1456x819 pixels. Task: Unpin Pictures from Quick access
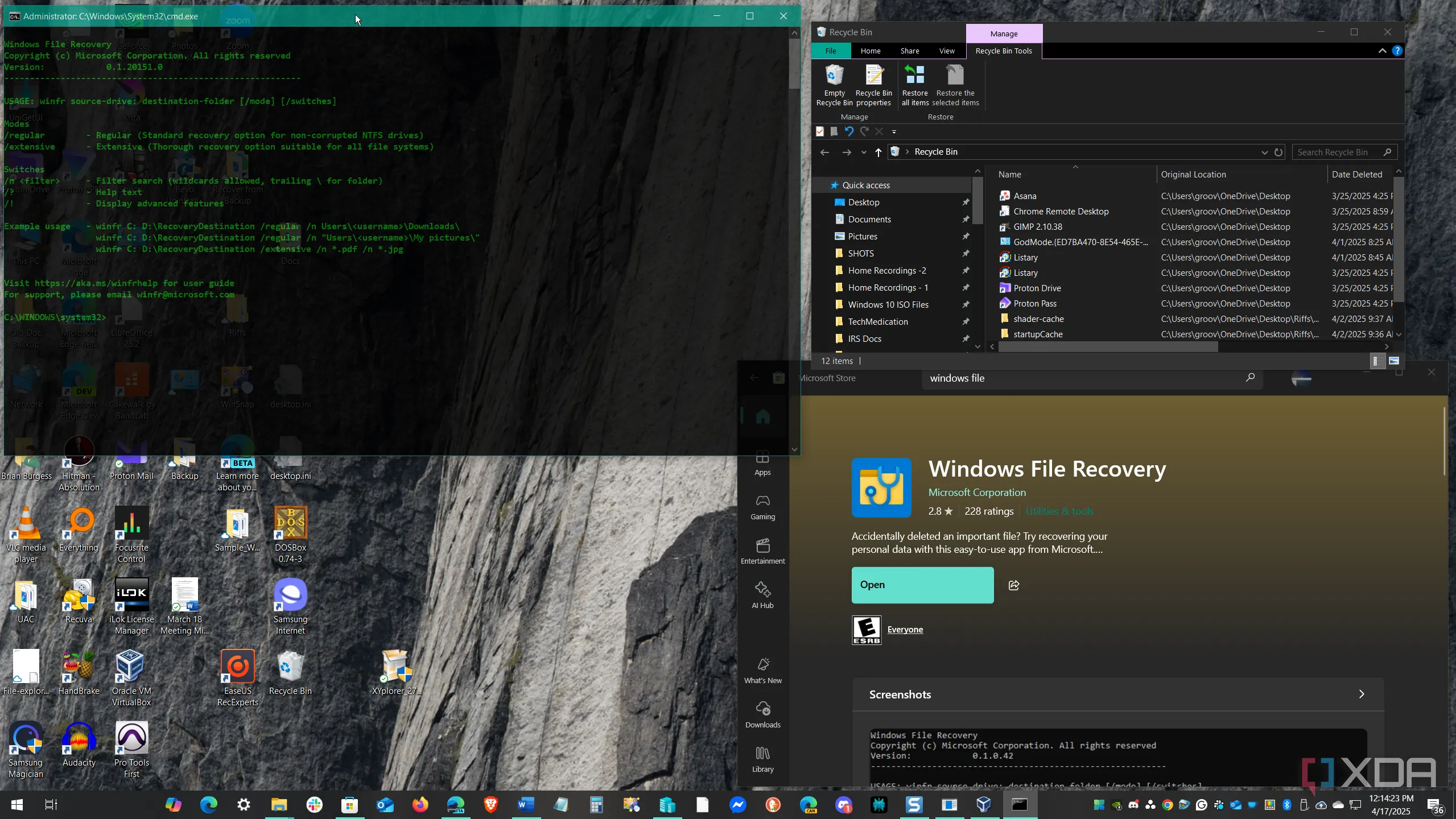[966, 236]
